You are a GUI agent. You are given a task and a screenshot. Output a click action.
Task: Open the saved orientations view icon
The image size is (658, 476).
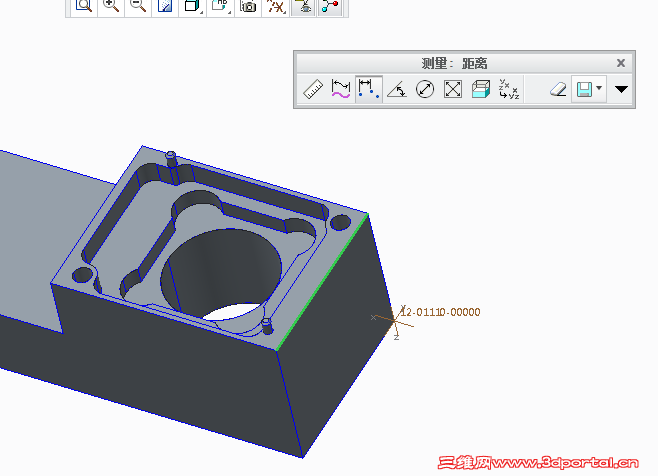[x=220, y=6]
